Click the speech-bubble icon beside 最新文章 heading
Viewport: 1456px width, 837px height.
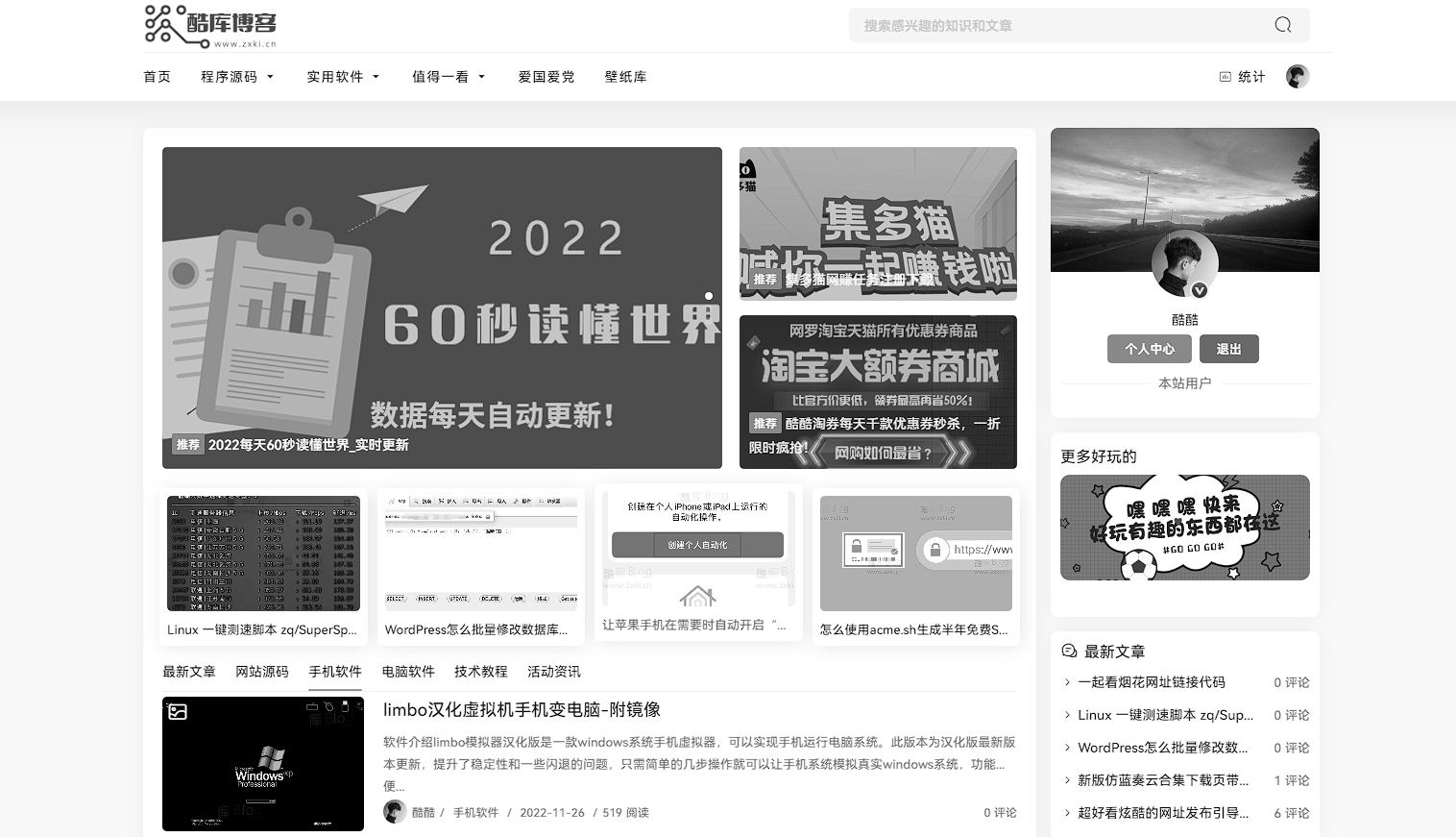pyautogui.click(x=1069, y=651)
